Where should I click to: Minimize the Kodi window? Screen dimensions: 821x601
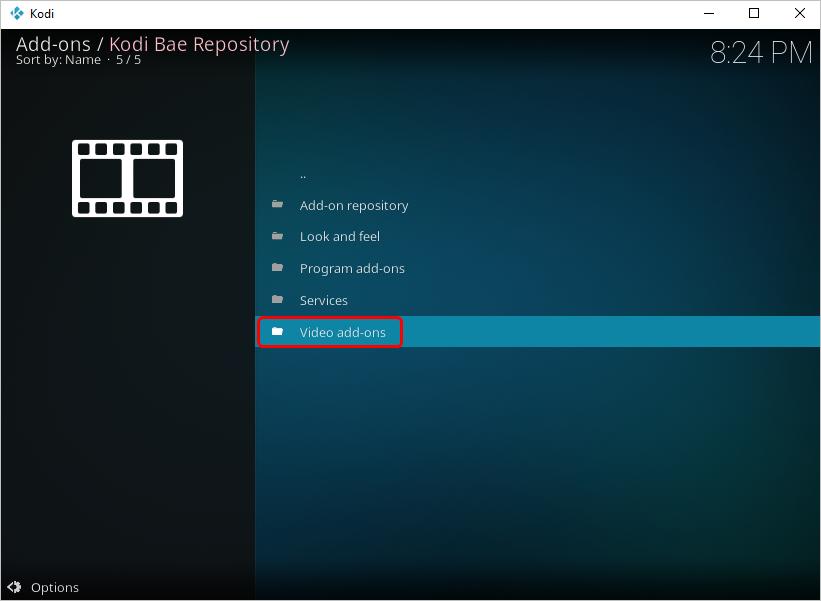tap(709, 13)
